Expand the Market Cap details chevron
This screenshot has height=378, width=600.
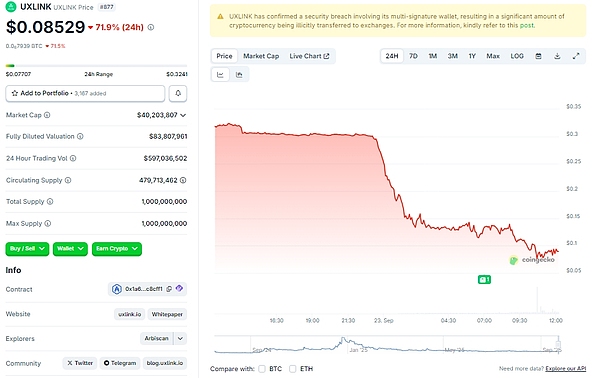pos(183,115)
